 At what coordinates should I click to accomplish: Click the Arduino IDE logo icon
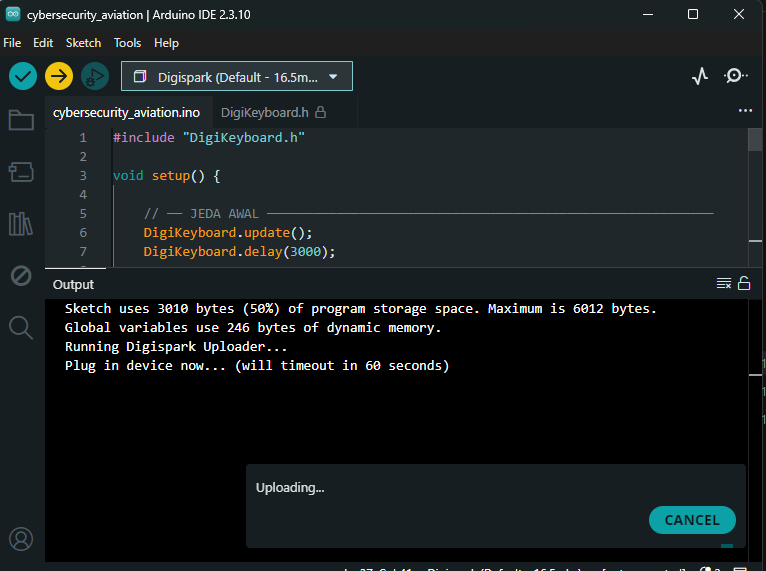point(13,14)
